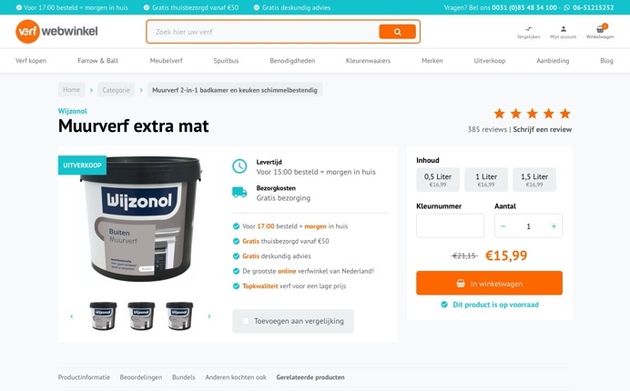
Task: Decrease quantity with minus button
Action: click(x=503, y=226)
